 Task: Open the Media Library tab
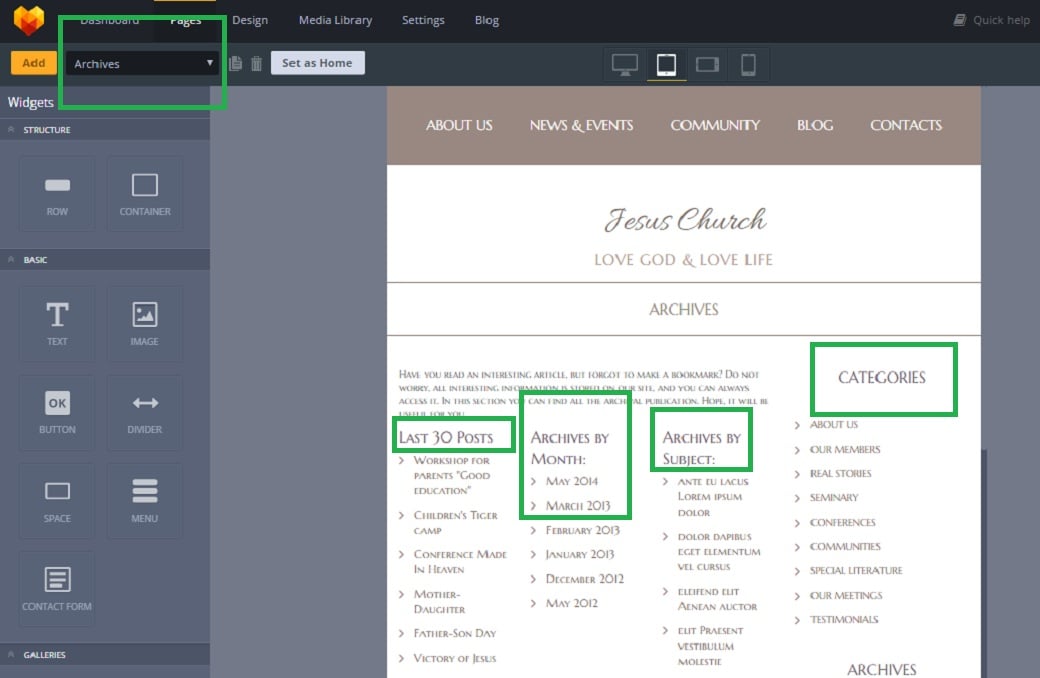click(335, 20)
